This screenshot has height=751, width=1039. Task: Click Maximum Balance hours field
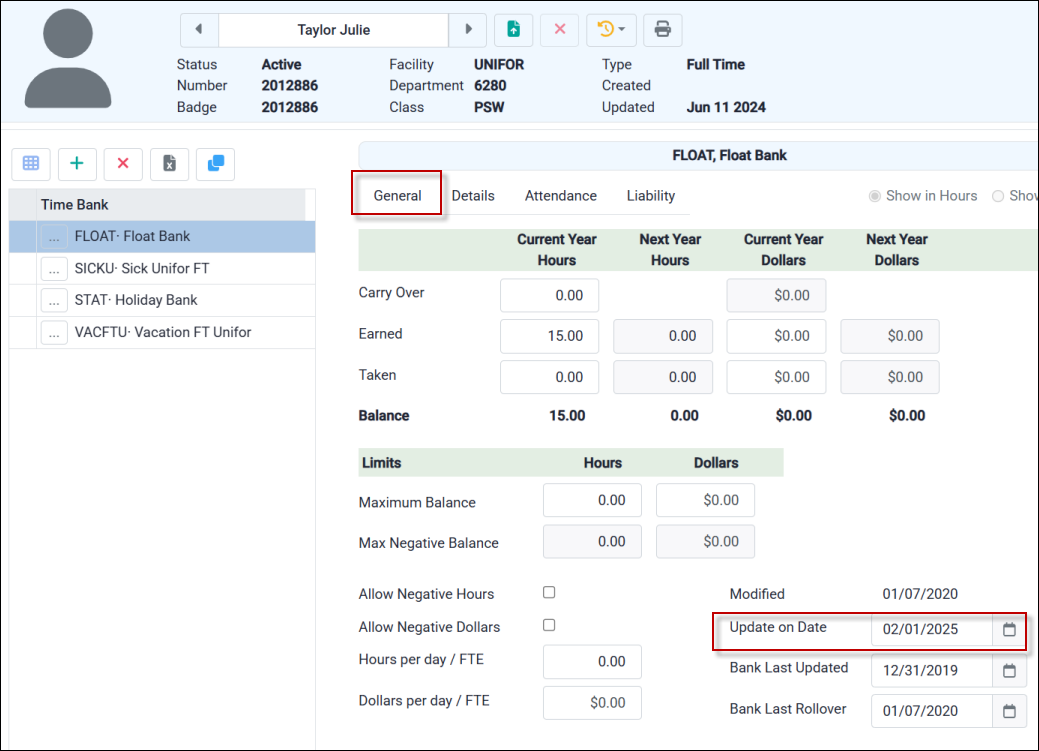click(592, 500)
